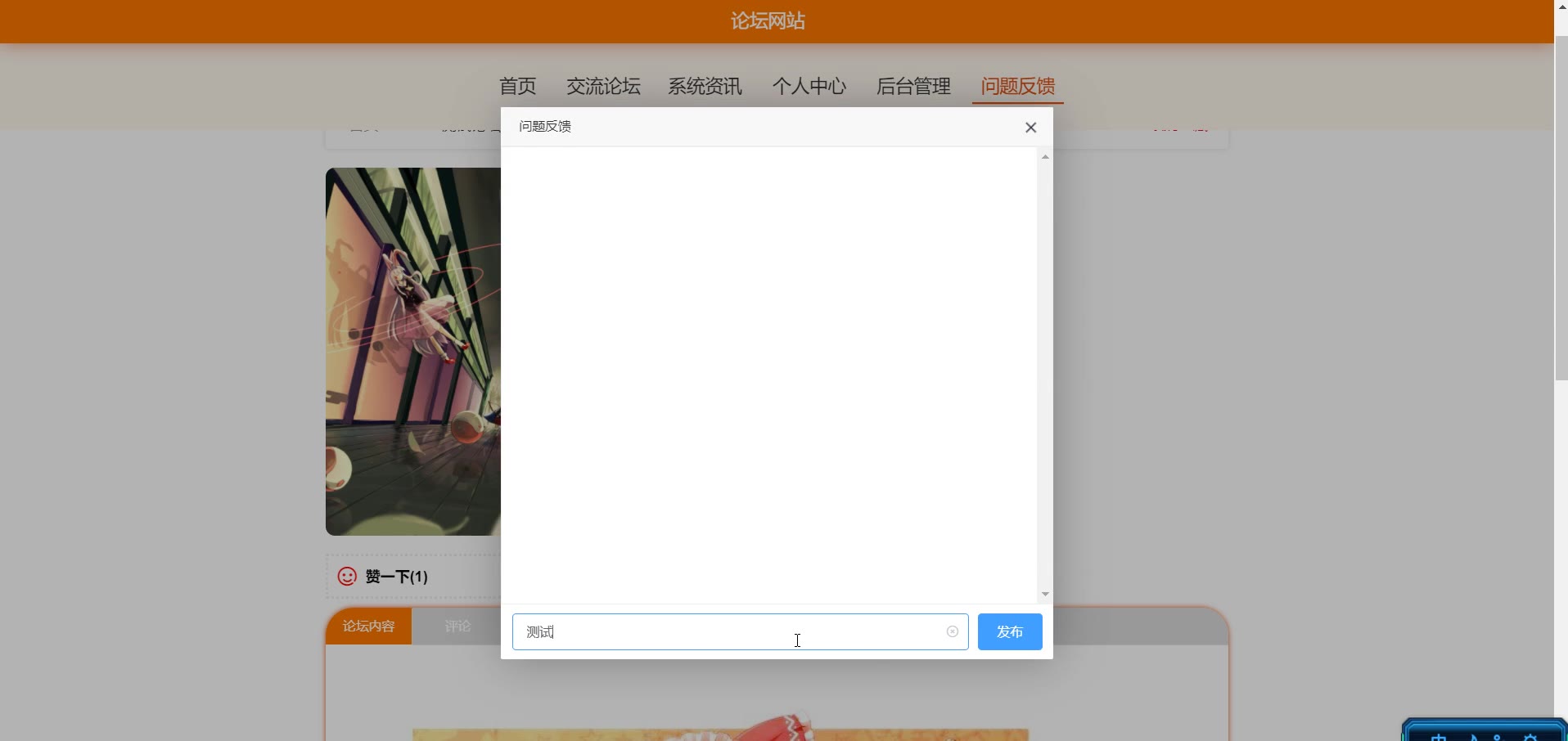
Task: Go to the 首页 navigation item
Action: coord(517,86)
